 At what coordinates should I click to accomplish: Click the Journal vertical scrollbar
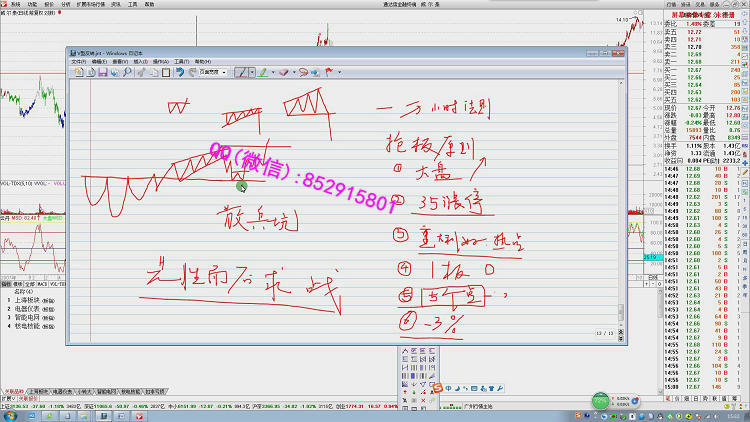pyautogui.click(x=623, y=200)
